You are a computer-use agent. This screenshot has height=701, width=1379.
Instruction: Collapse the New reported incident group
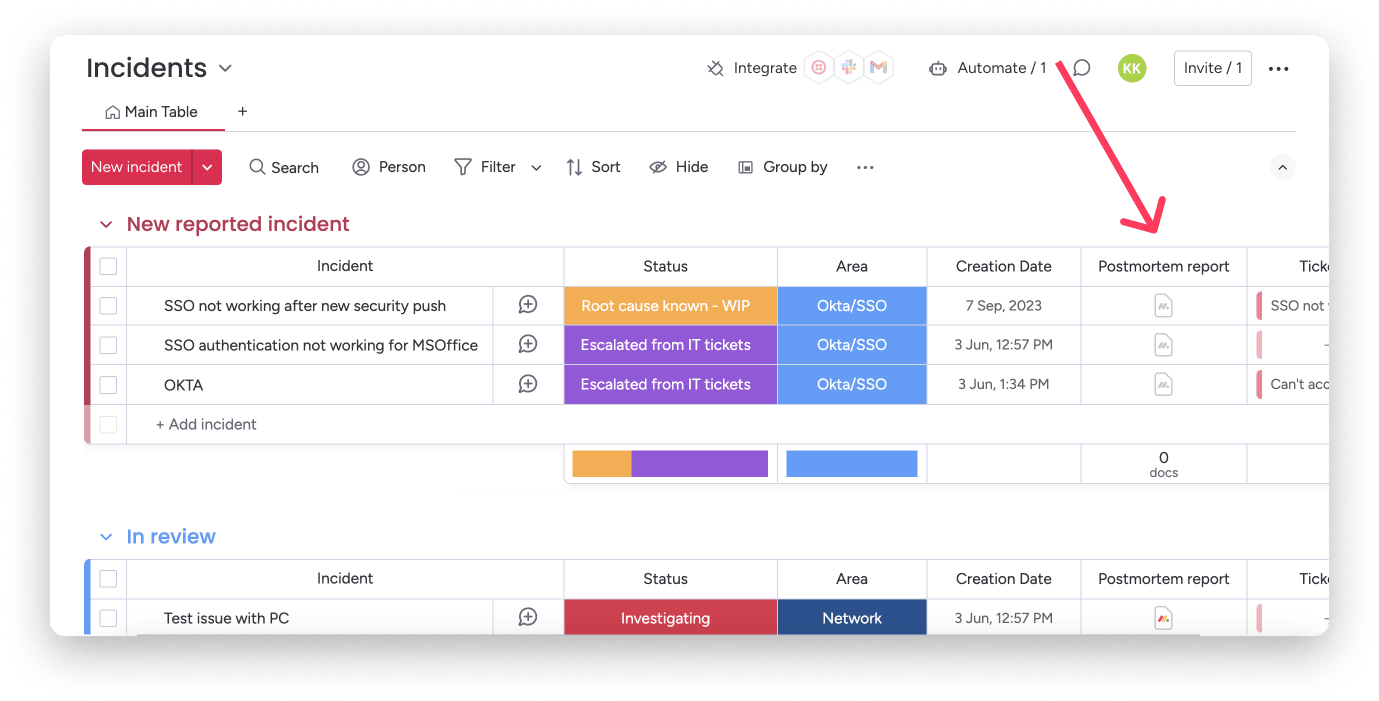[106, 224]
